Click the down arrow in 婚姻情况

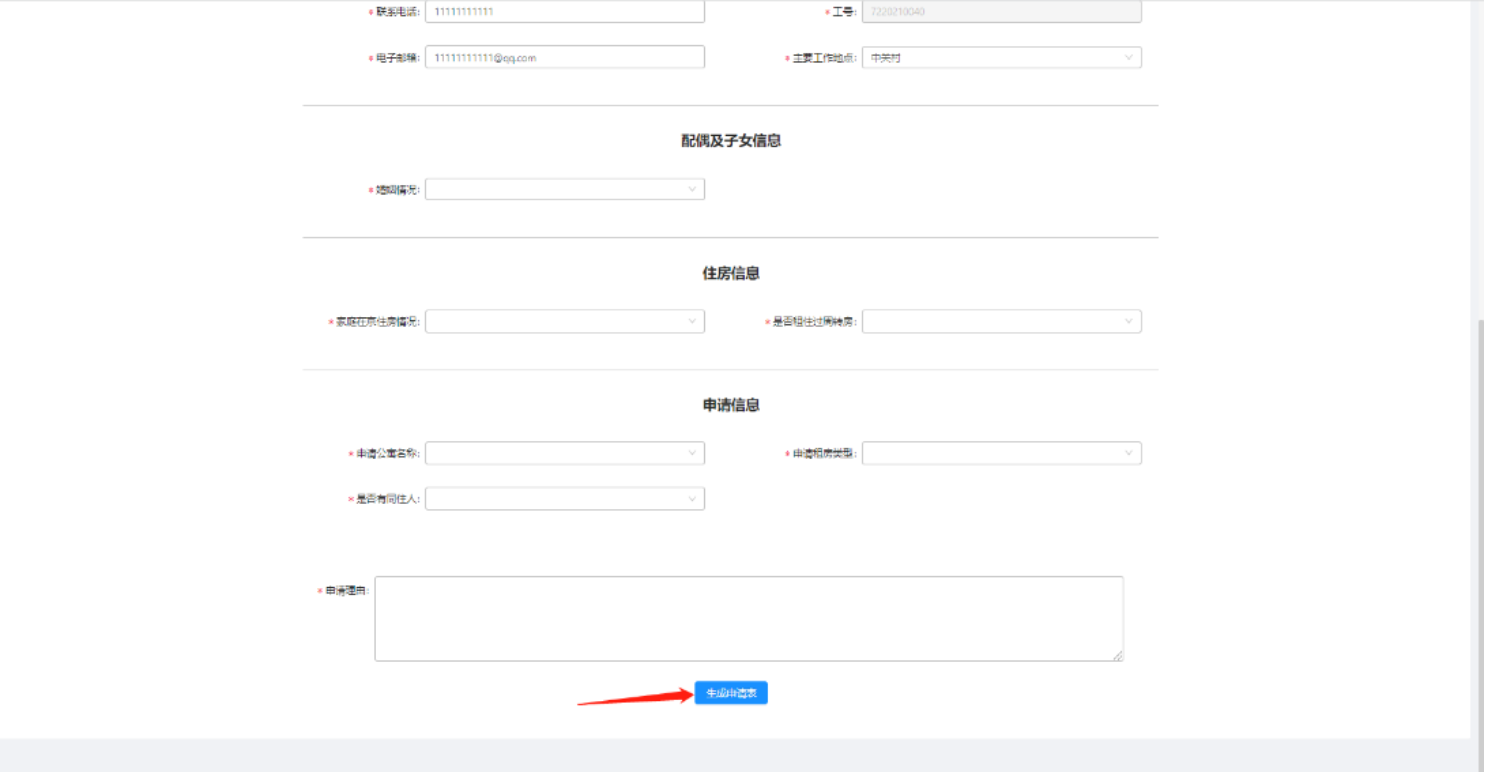pos(691,189)
